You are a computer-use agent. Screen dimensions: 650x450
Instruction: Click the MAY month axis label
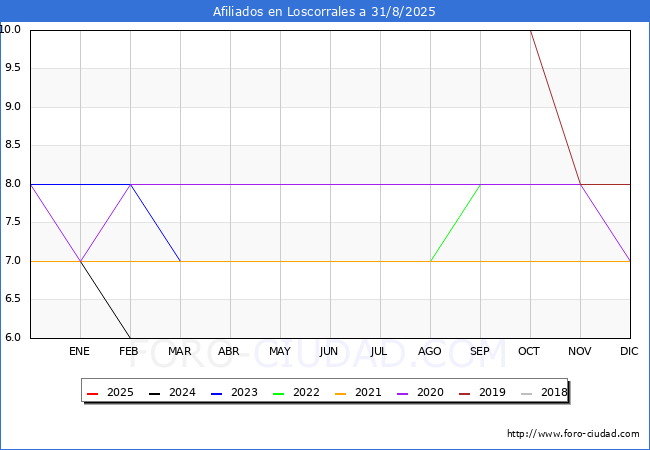pos(280,351)
